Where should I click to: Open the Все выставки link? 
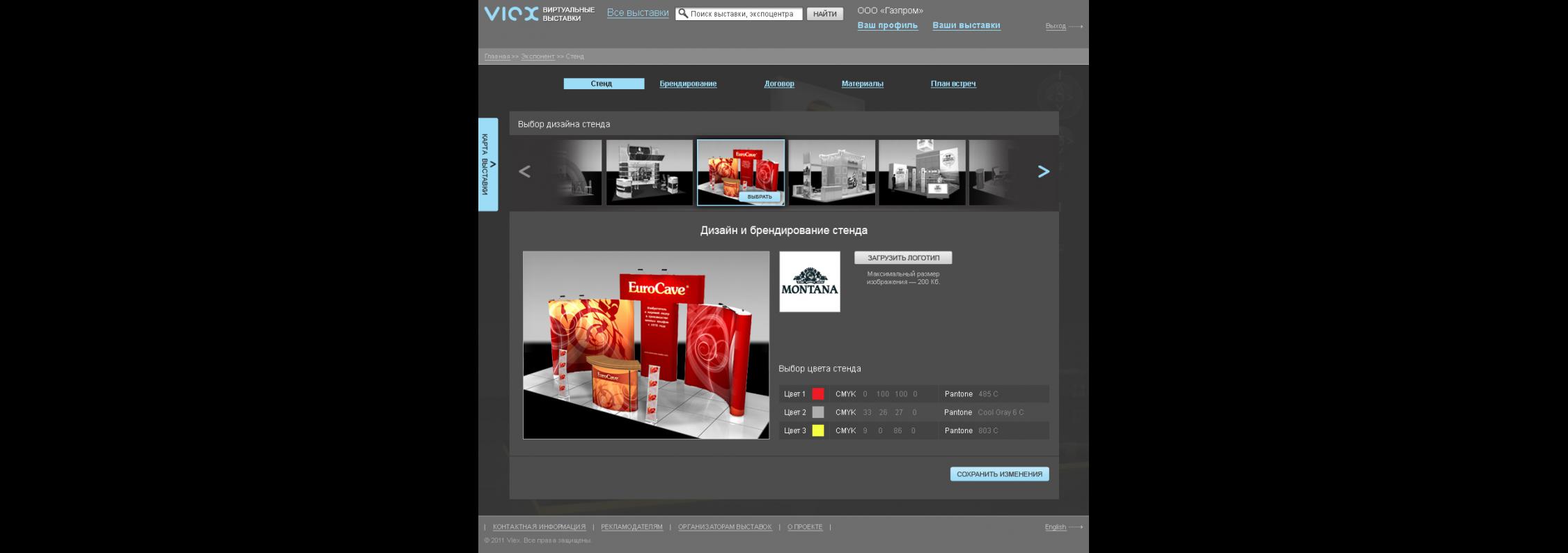pyautogui.click(x=638, y=13)
